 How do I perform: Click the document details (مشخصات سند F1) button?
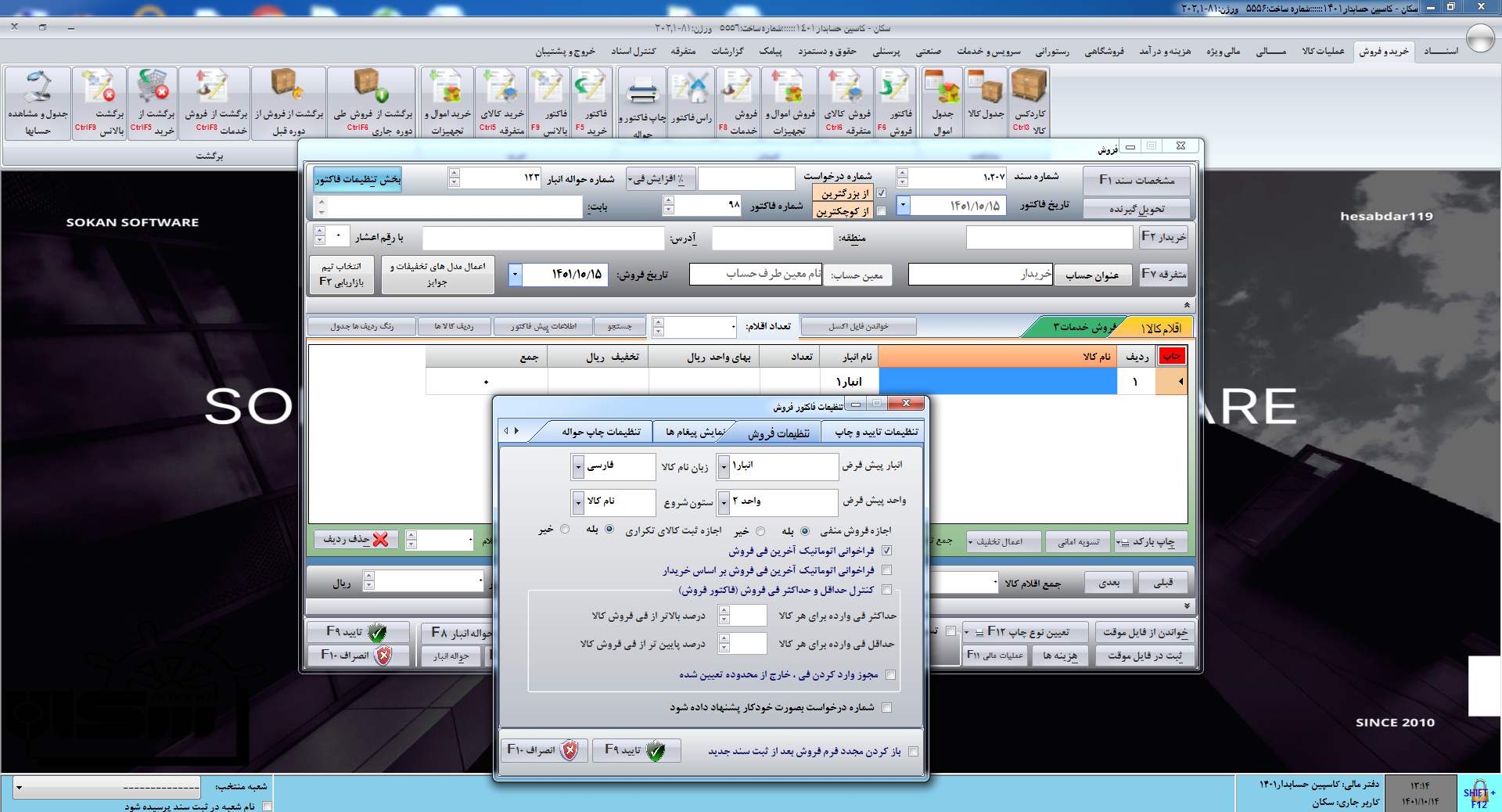[1136, 180]
